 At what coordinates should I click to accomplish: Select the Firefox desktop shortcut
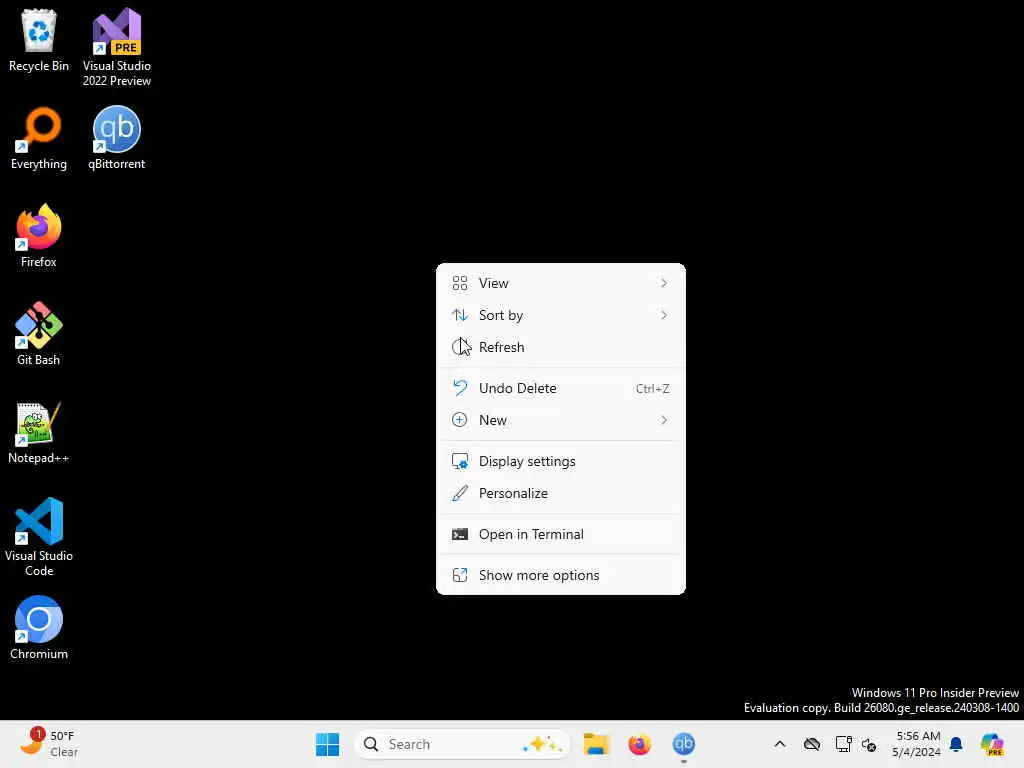[39, 236]
